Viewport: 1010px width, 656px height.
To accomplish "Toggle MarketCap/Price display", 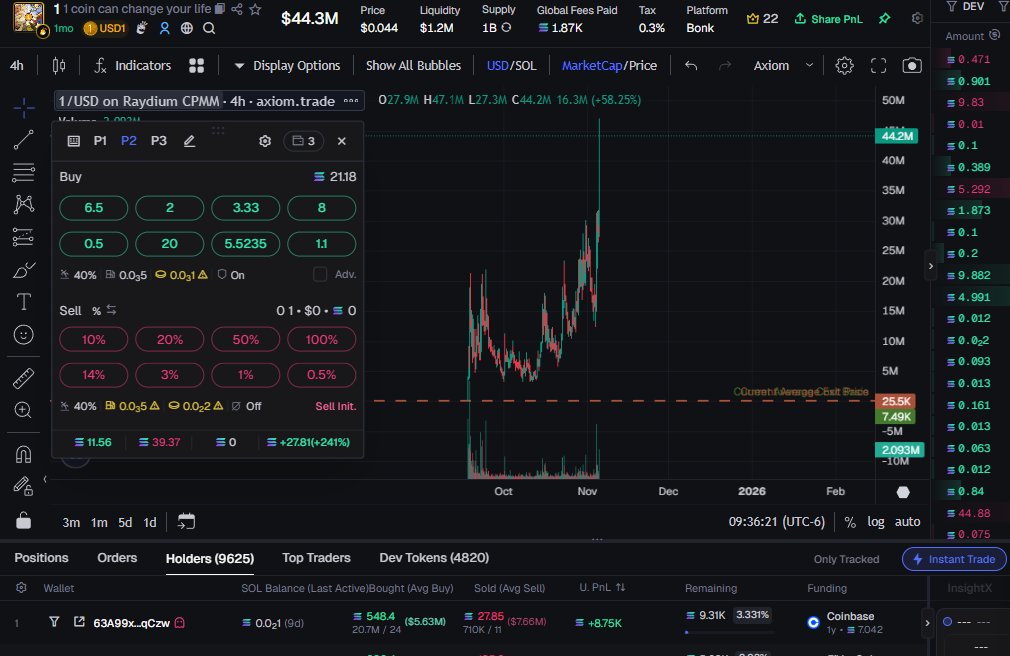I will click(x=609, y=66).
